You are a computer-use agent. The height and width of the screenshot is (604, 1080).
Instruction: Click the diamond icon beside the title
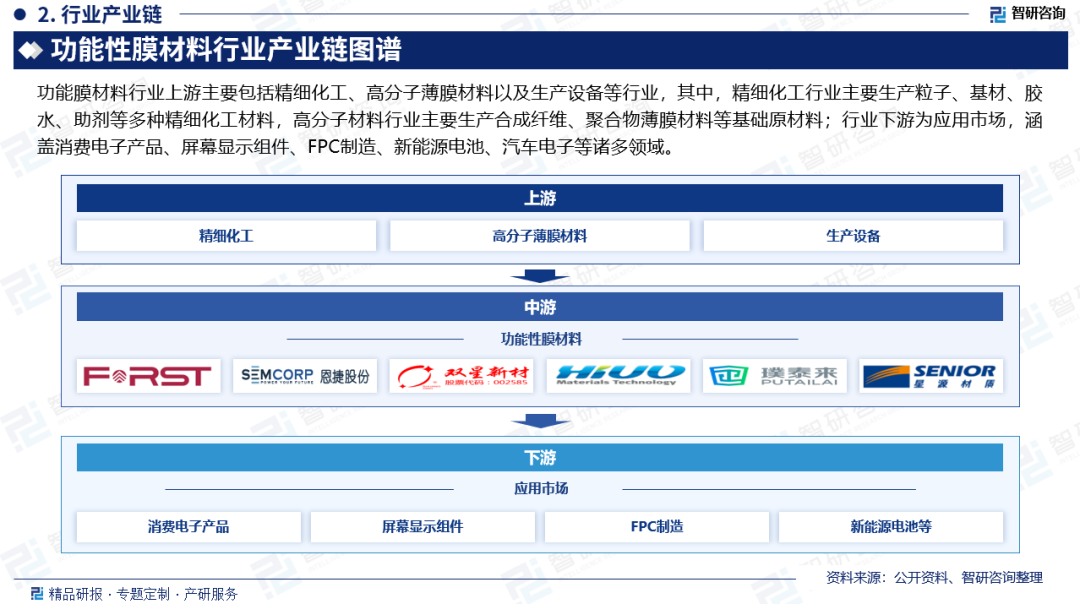coord(32,50)
